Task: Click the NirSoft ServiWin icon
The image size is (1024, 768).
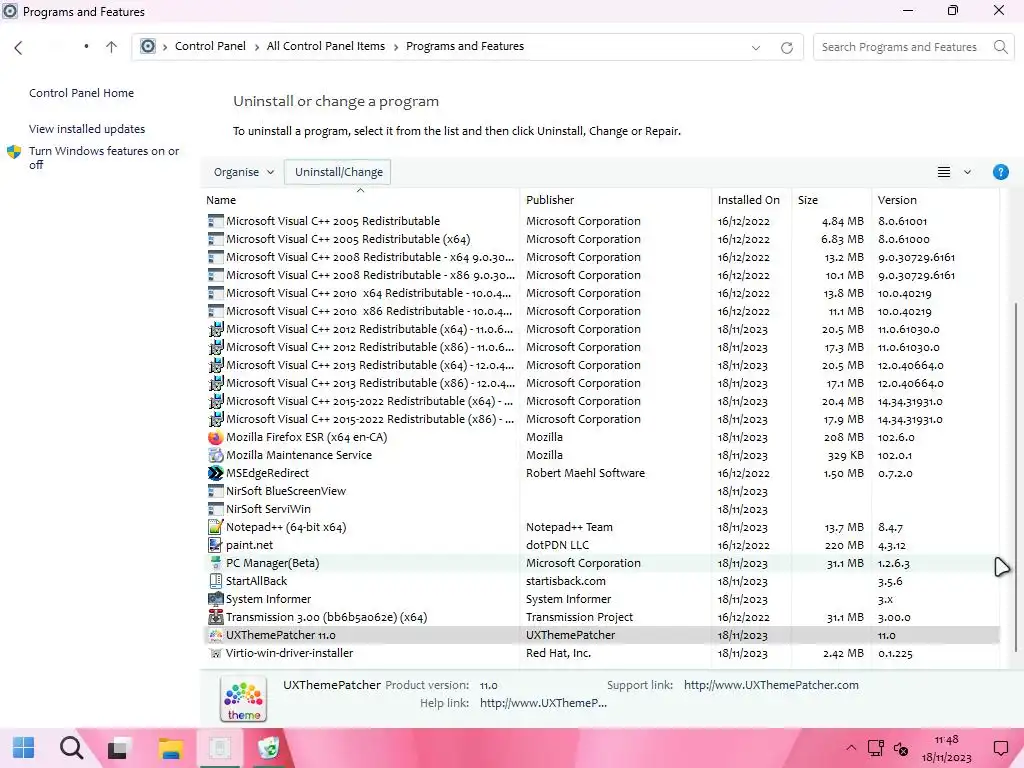Action: [x=216, y=509]
